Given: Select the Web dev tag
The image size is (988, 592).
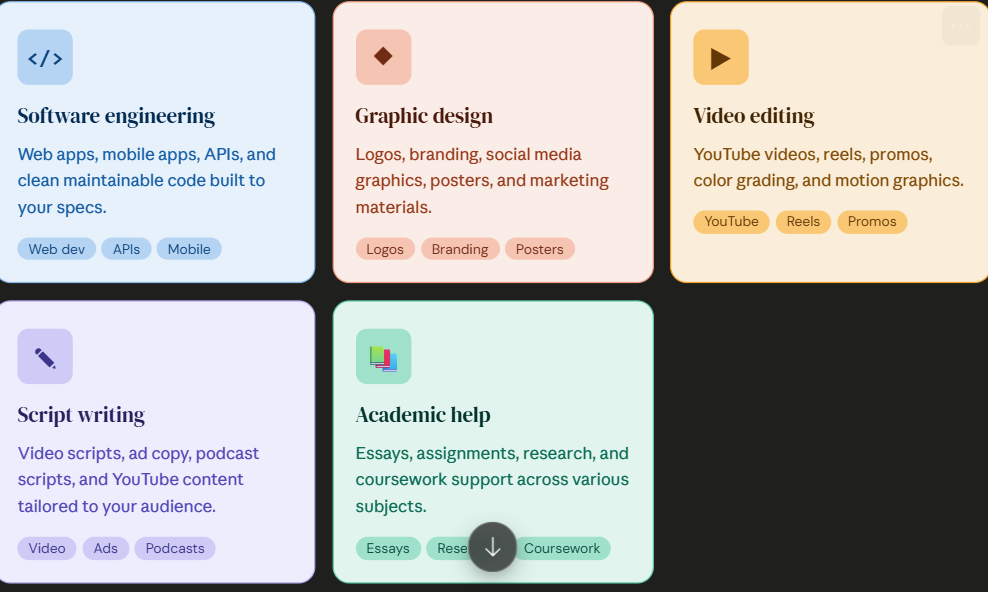Looking at the screenshot, I should pyautogui.click(x=57, y=249).
